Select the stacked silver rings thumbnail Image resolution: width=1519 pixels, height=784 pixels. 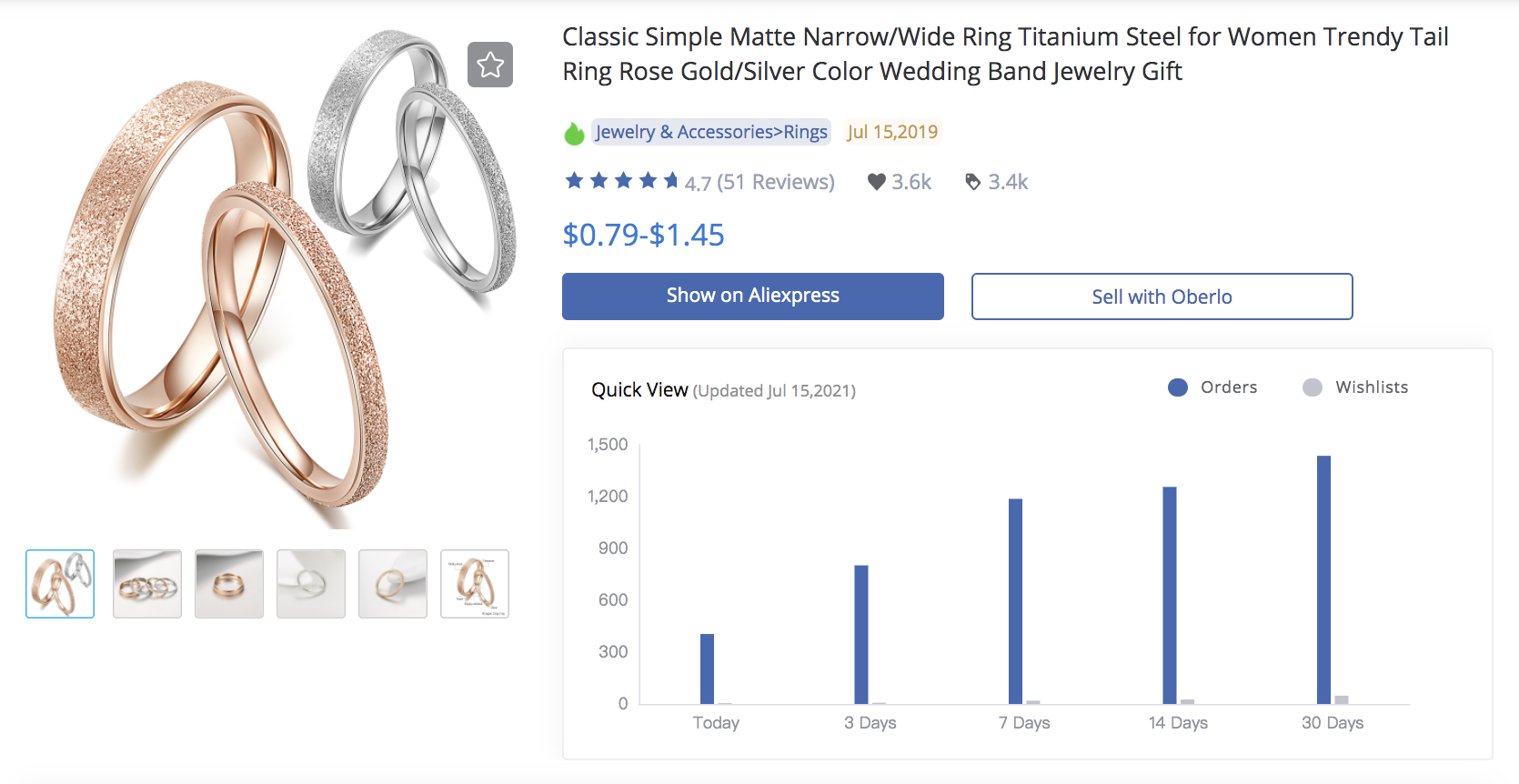coord(146,583)
